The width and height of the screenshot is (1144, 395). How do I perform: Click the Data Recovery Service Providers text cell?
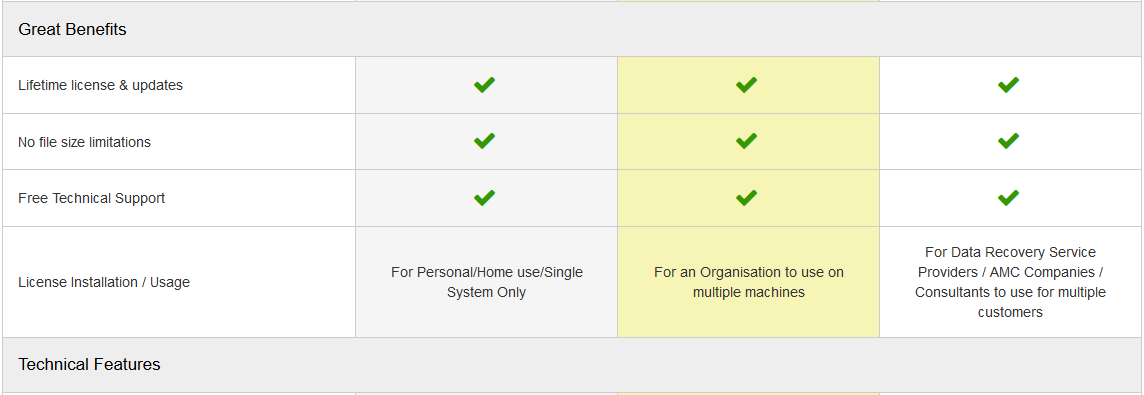coord(1010,282)
